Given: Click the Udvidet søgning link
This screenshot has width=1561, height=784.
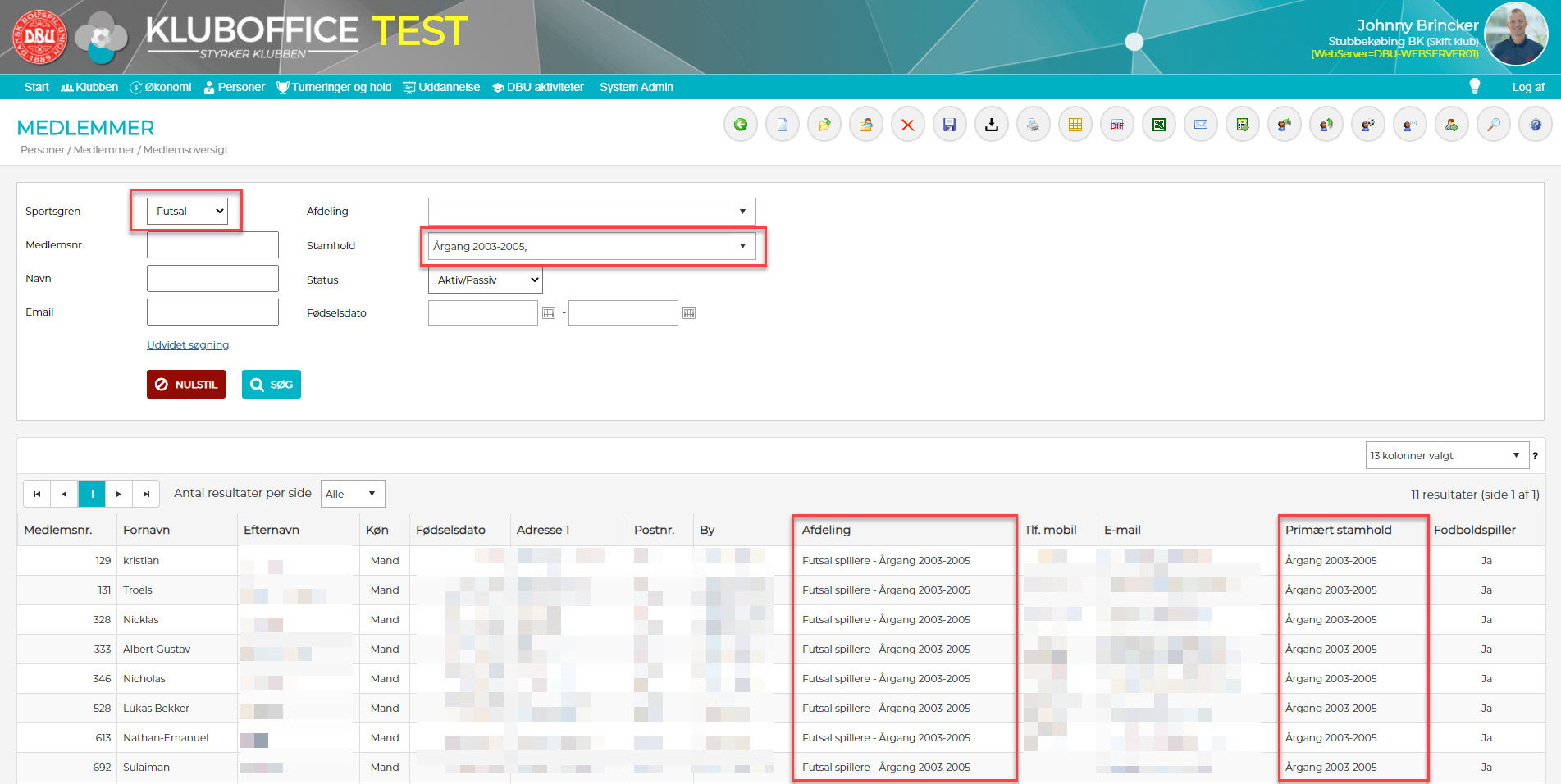Looking at the screenshot, I should click(x=188, y=345).
